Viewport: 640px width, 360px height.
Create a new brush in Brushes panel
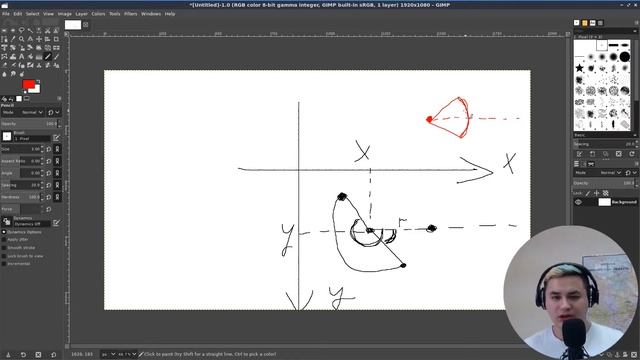click(592, 154)
